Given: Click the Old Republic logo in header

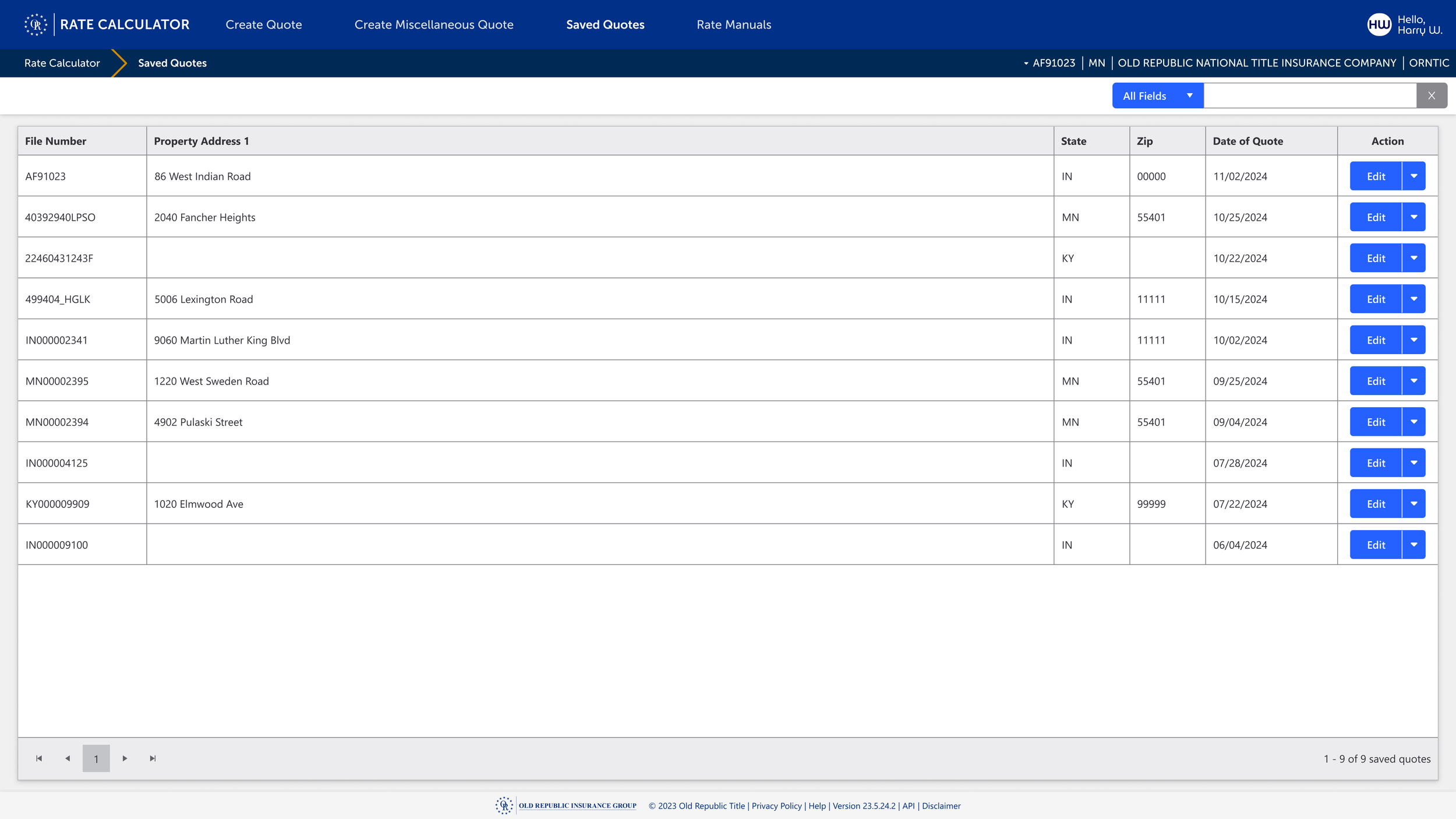Looking at the screenshot, I should pos(36,24).
